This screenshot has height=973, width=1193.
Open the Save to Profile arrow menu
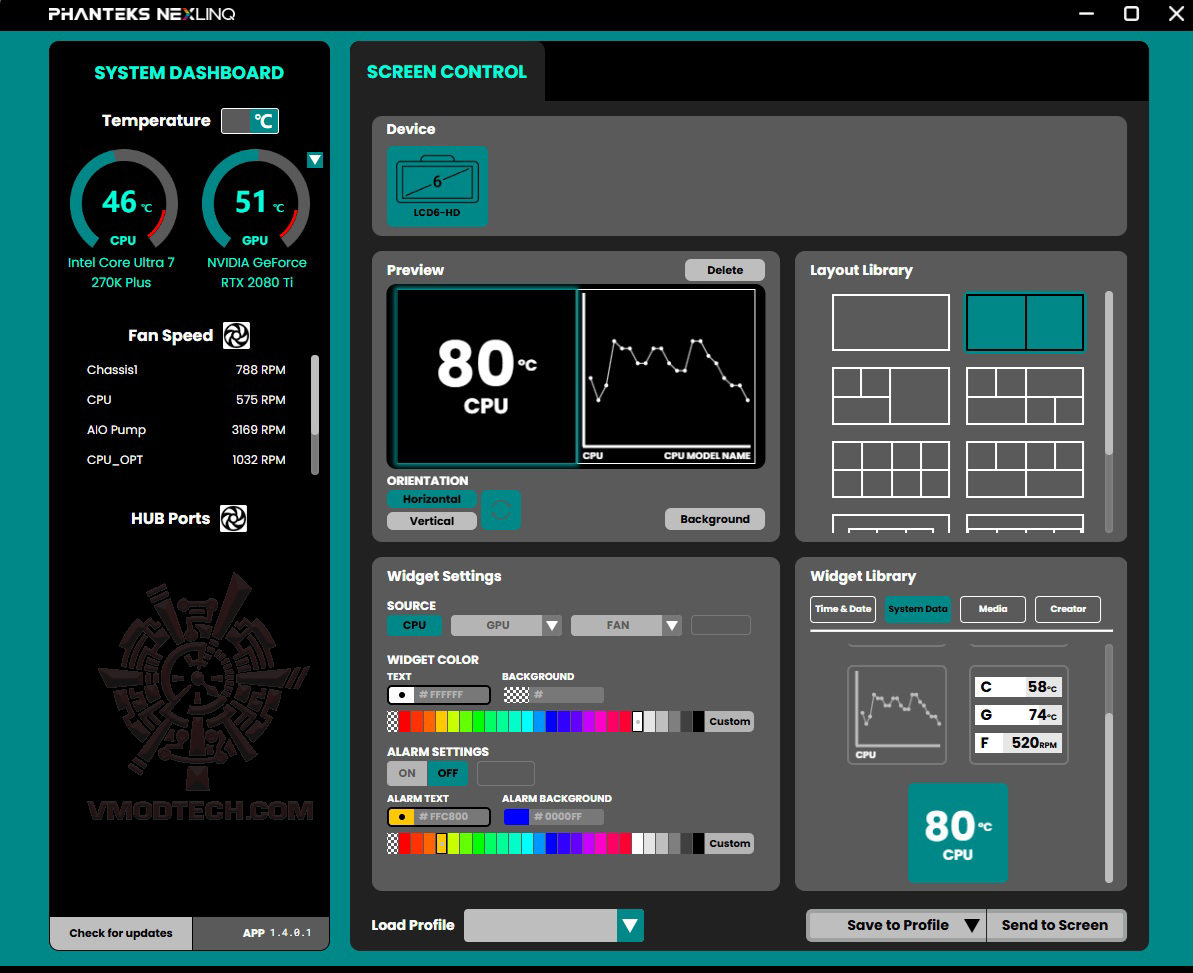[x=972, y=926]
